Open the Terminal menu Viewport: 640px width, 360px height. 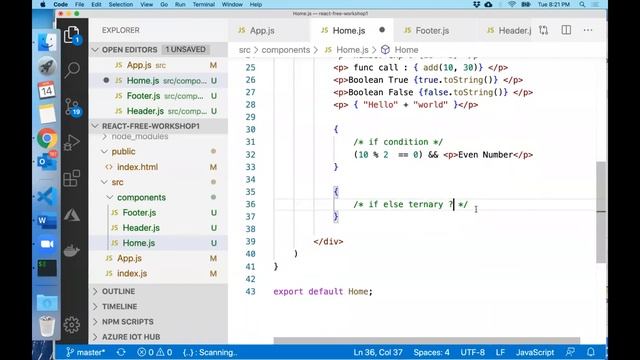[203, 4]
